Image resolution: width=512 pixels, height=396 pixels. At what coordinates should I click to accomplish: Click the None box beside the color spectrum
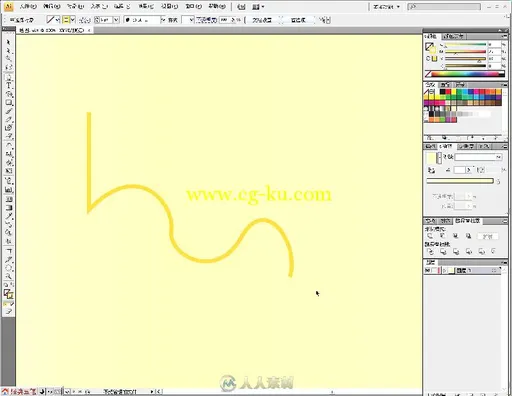coord(428,74)
